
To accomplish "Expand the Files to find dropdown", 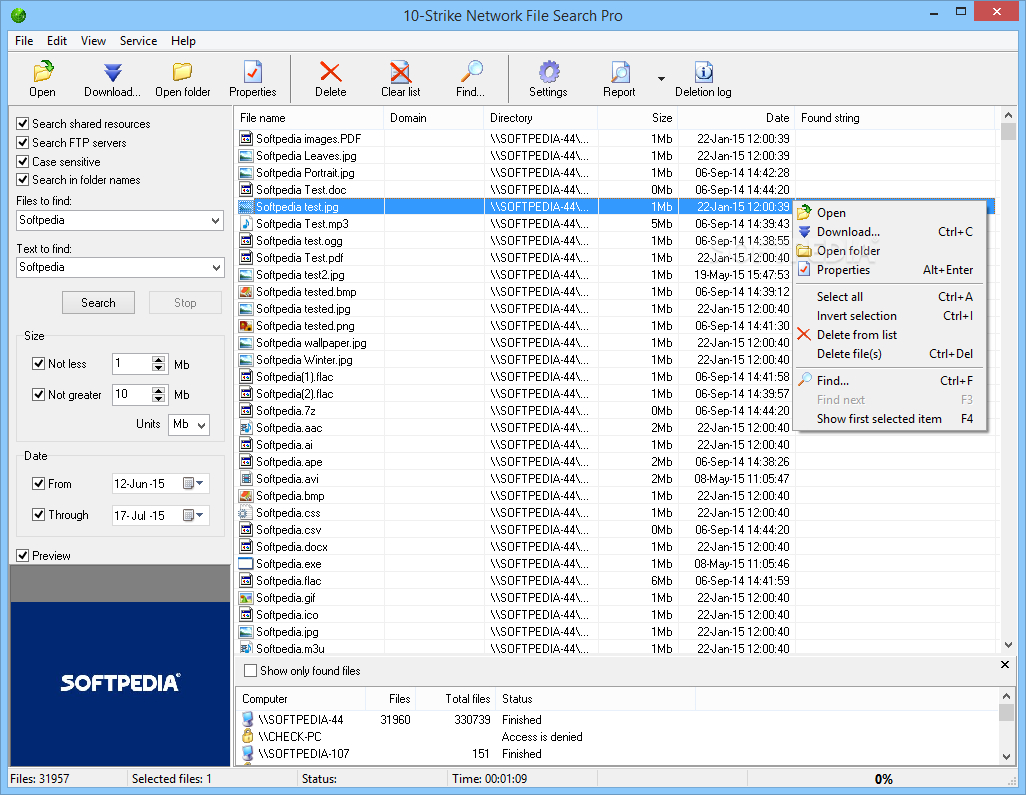I will coord(215,221).
